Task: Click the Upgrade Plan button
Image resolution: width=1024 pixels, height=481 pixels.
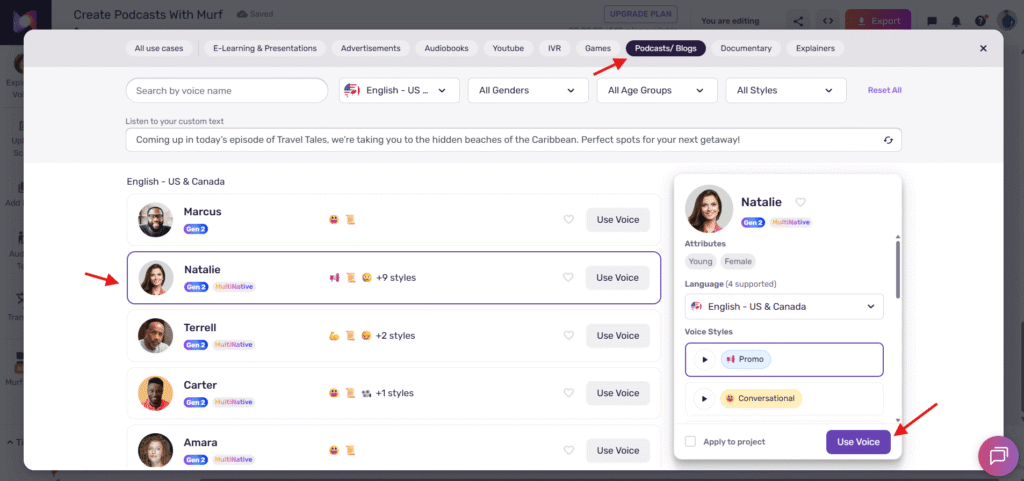Action: click(x=640, y=14)
